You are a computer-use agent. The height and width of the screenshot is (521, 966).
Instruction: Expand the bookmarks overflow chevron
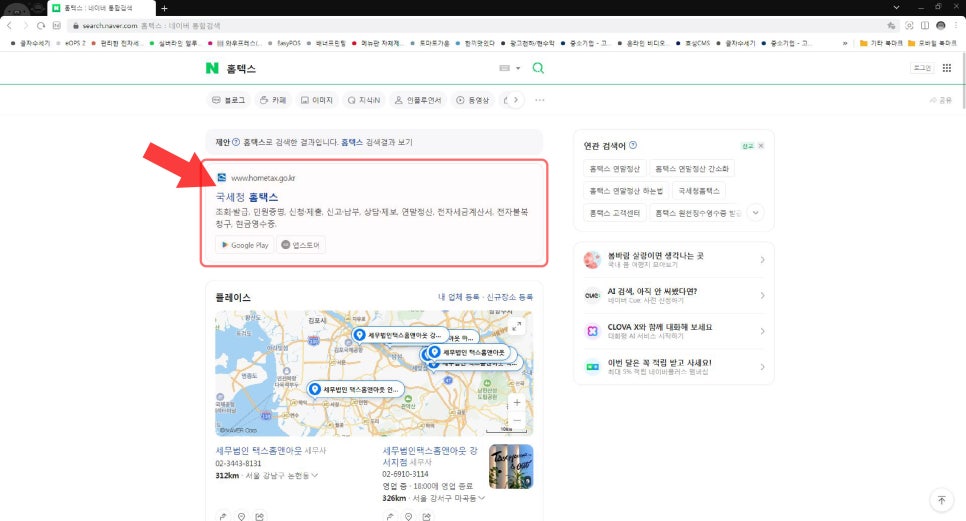(845, 43)
